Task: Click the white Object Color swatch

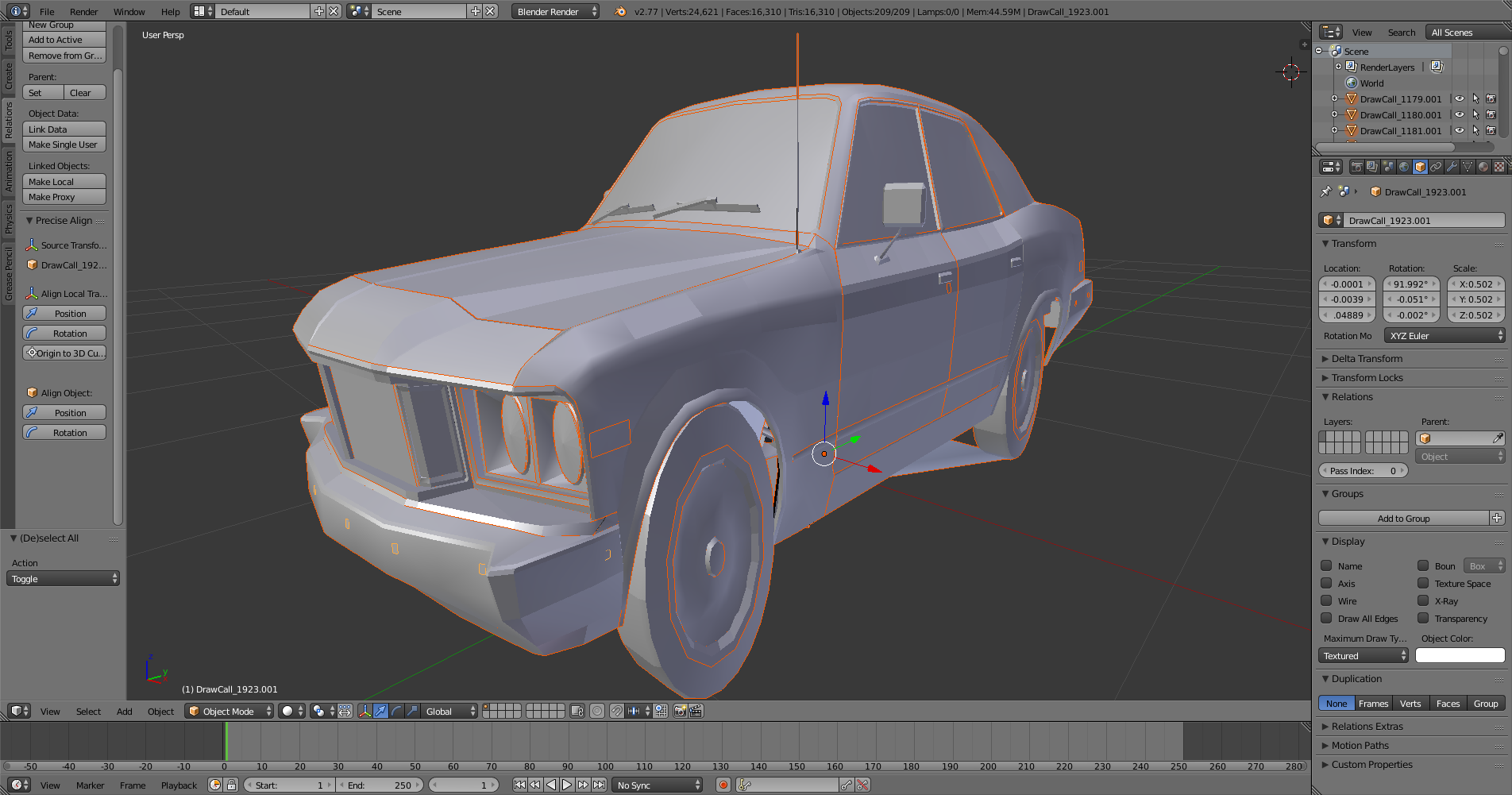Action: [1460, 656]
